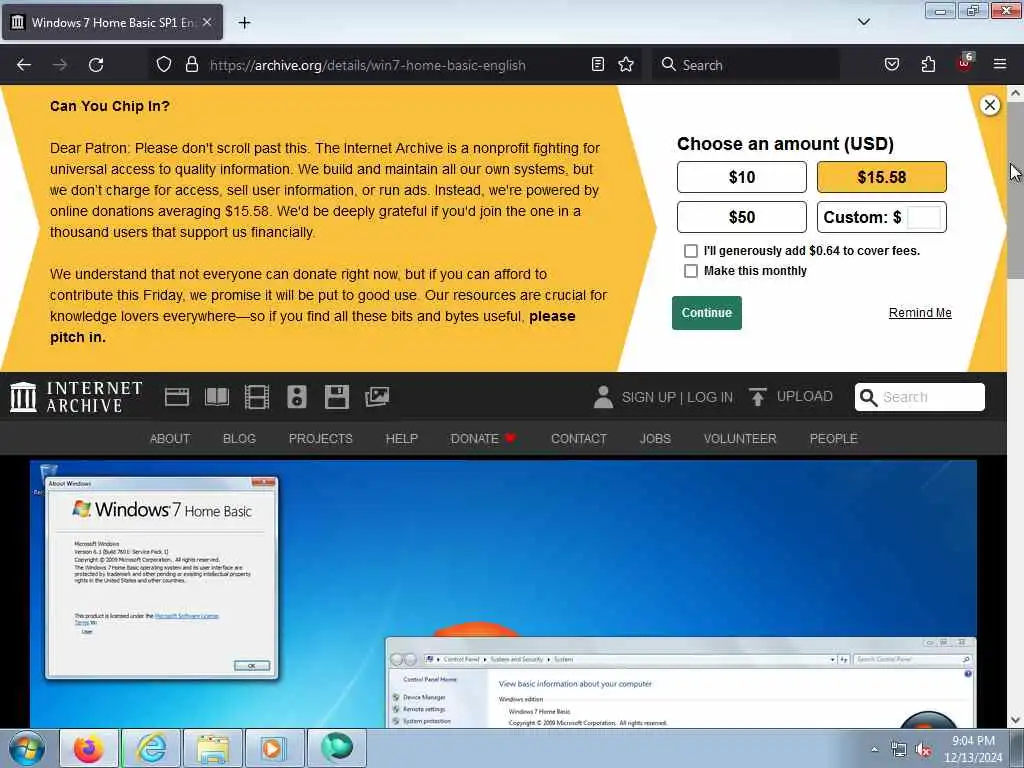This screenshot has width=1024, height=768.
Task: Bookmark this page with the star icon
Action: click(626, 65)
